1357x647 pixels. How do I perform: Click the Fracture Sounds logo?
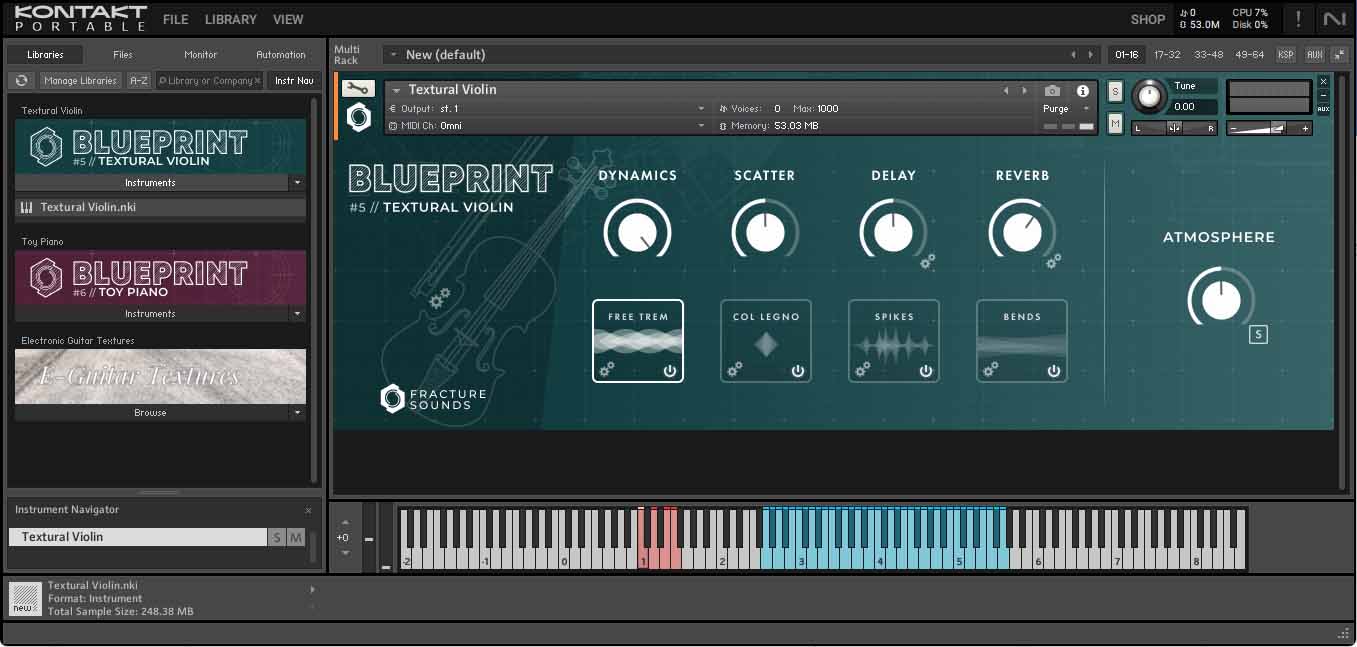pos(433,398)
